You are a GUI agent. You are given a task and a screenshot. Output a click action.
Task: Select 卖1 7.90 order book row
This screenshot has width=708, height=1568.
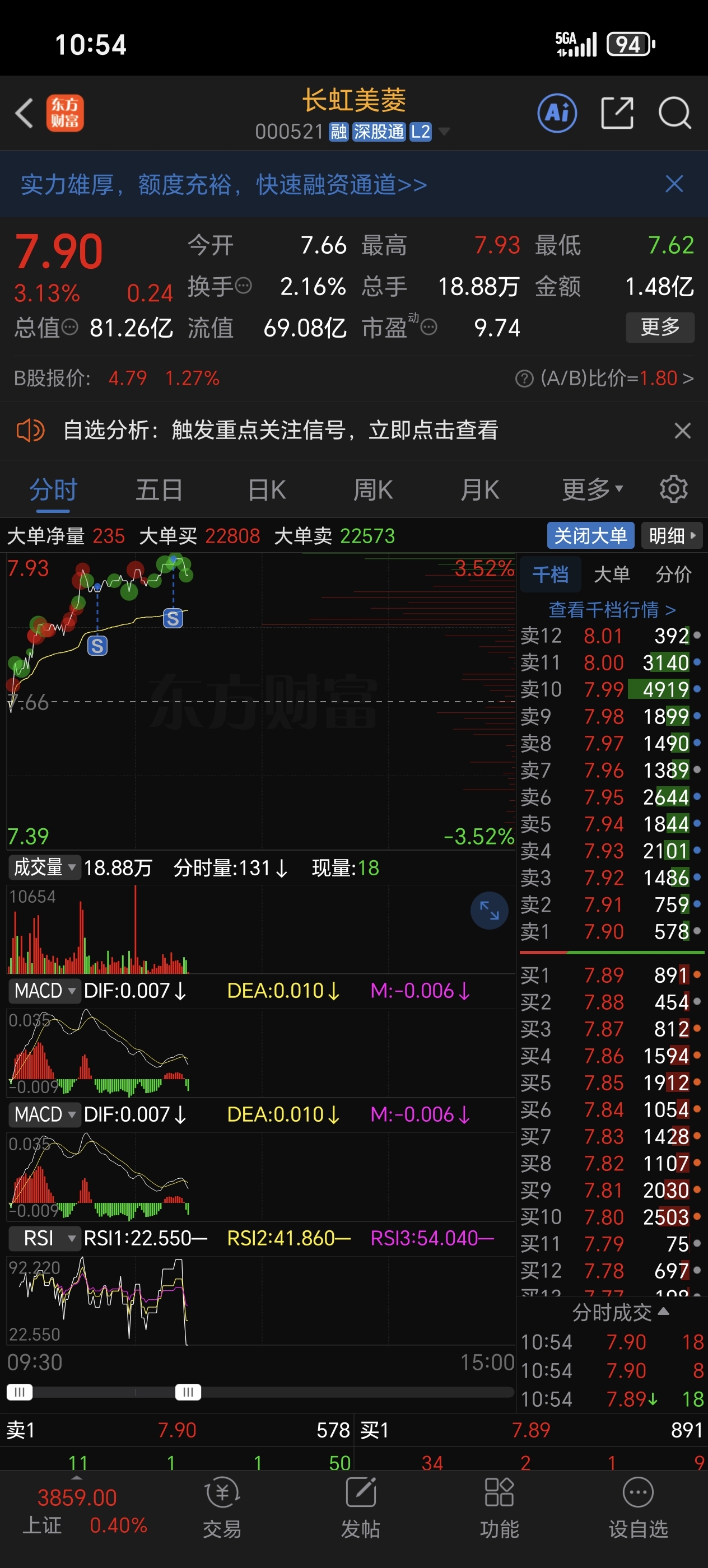(x=611, y=931)
